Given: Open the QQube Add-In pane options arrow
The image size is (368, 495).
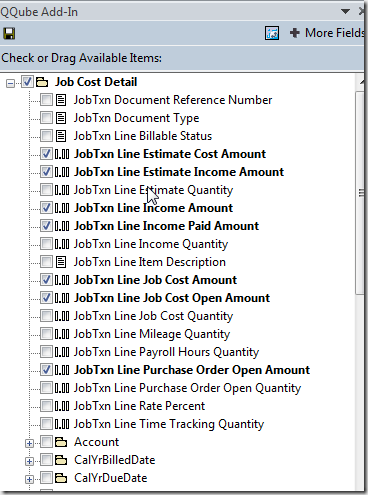Looking at the screenshot, I should tap(346, 12).
